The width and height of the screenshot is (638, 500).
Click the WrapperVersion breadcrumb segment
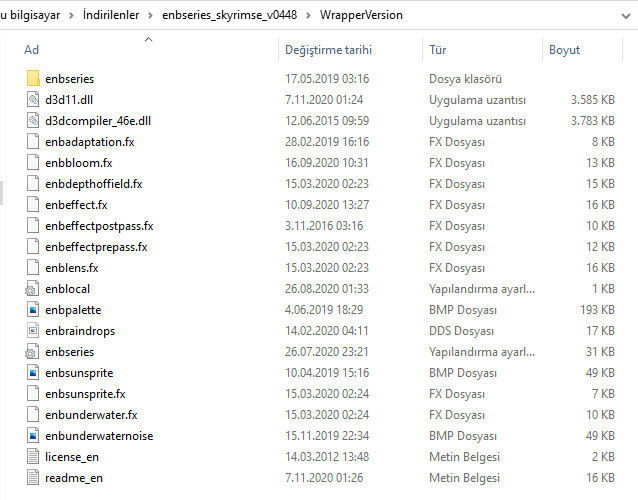point(361,15)
